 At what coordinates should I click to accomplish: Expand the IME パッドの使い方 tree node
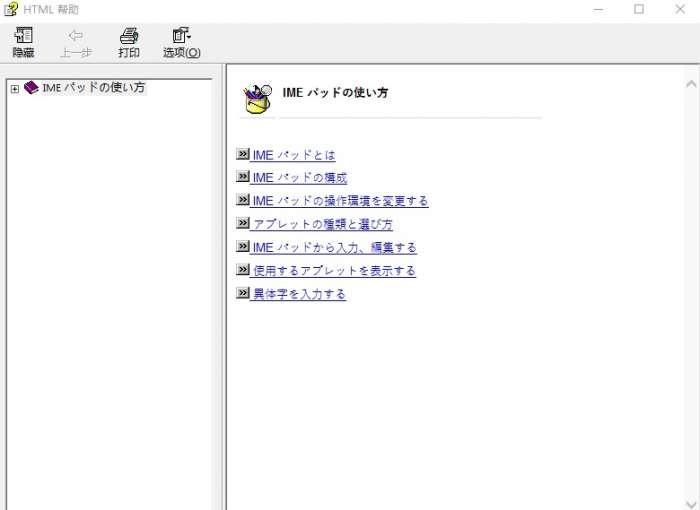pyautogui.click(x=15, y=89)
